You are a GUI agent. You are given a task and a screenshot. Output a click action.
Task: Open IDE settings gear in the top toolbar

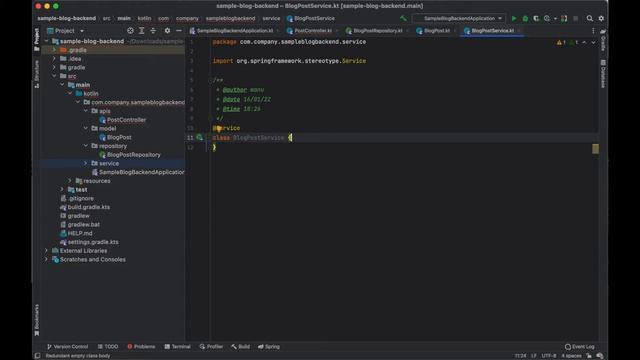click(x=601, y=18)
